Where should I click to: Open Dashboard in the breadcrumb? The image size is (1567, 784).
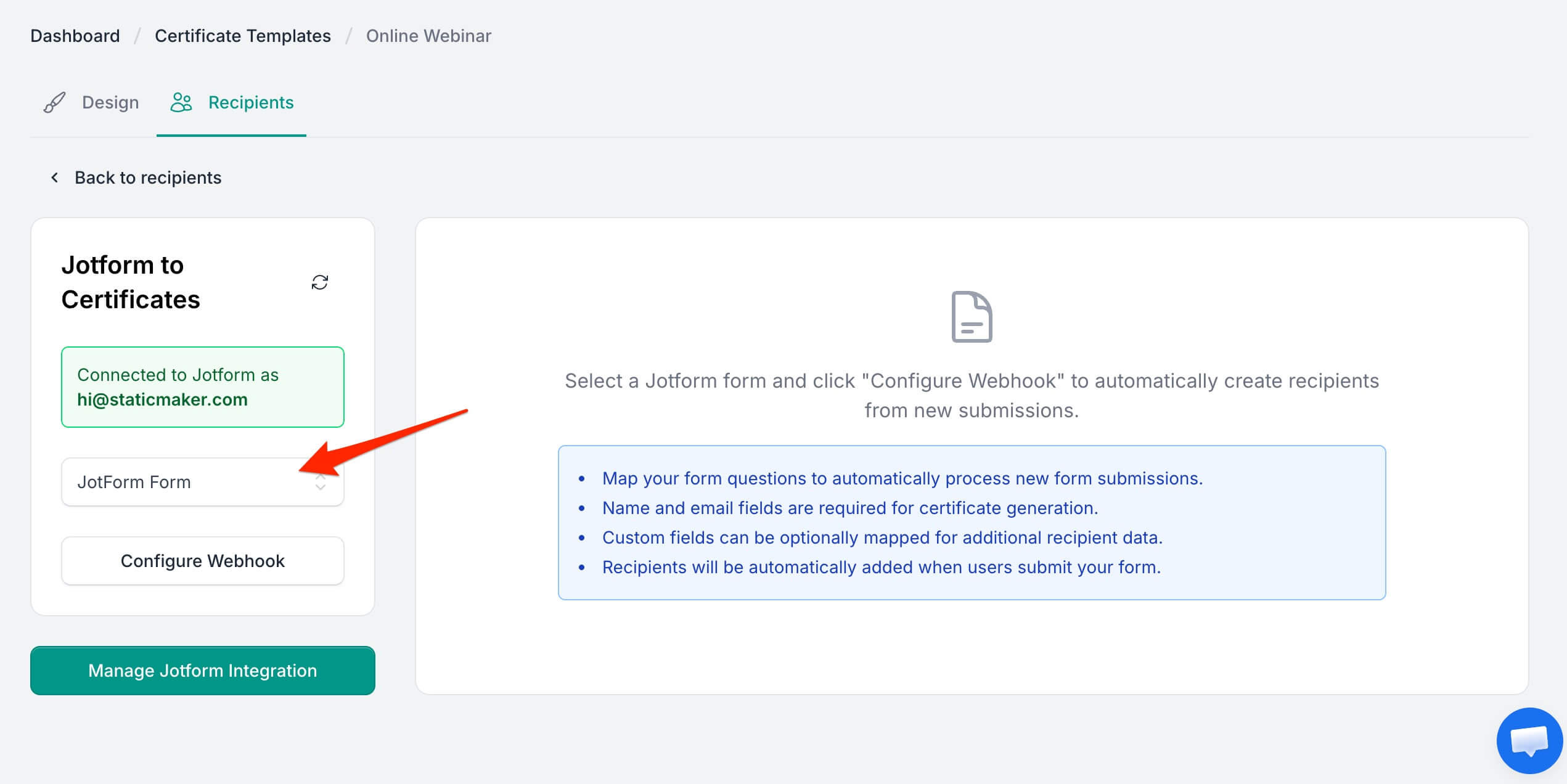(75, 36)
